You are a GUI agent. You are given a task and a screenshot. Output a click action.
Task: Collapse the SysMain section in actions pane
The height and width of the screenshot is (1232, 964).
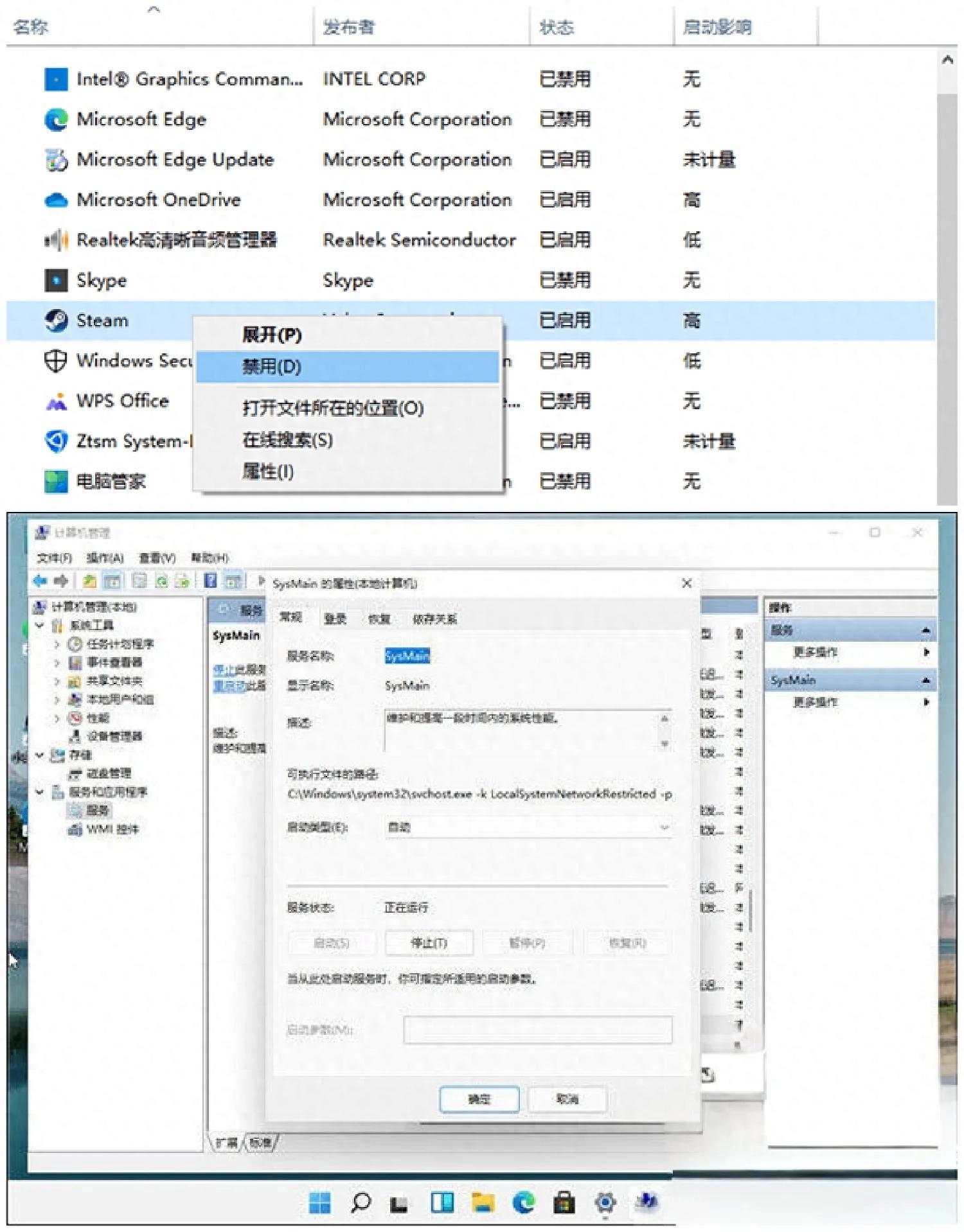(925, 680)
